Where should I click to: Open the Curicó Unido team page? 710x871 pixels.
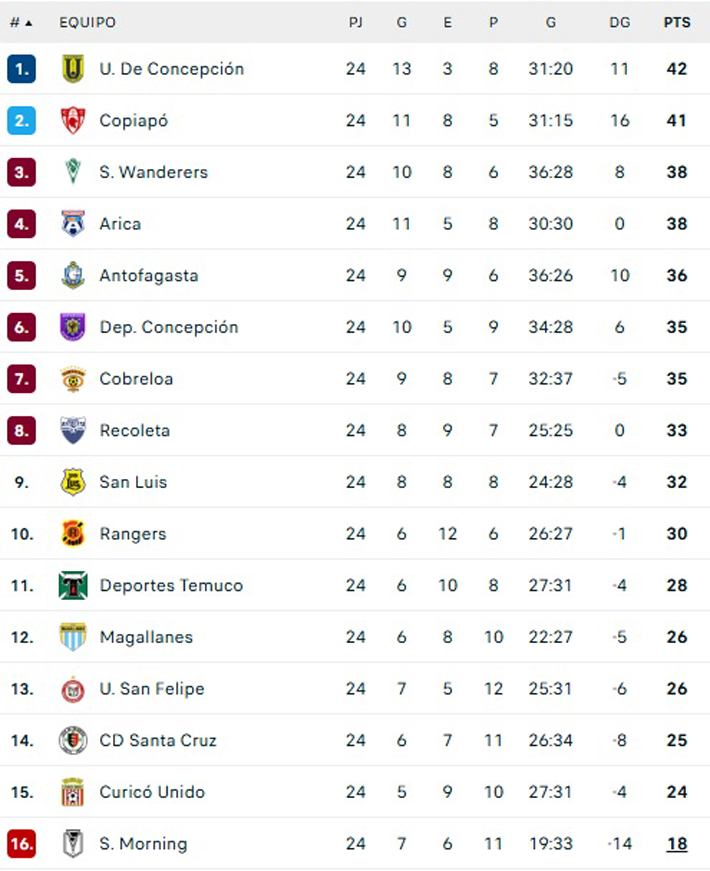pos(152,792)
